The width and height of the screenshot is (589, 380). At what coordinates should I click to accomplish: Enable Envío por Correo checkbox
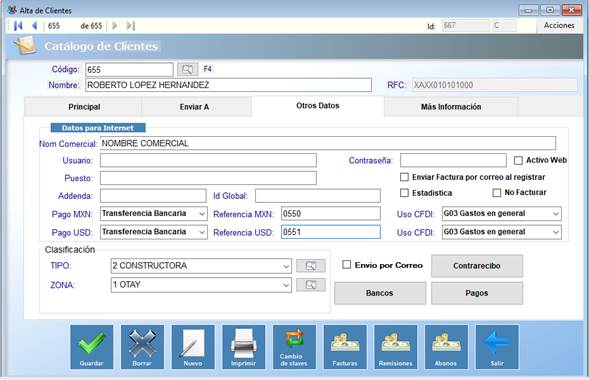[346, 265]
